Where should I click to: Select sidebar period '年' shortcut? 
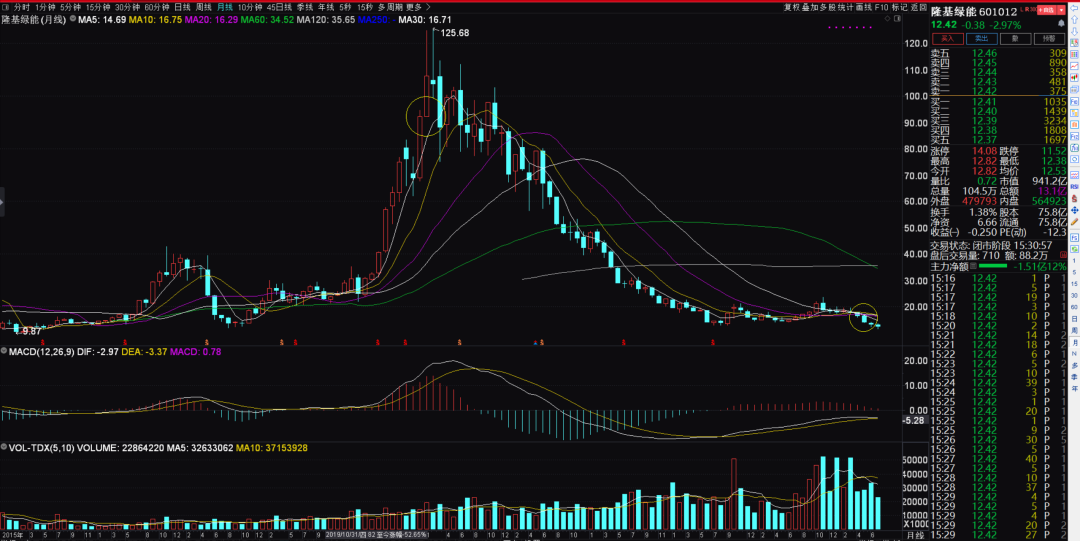click(x=1074, y=389)
